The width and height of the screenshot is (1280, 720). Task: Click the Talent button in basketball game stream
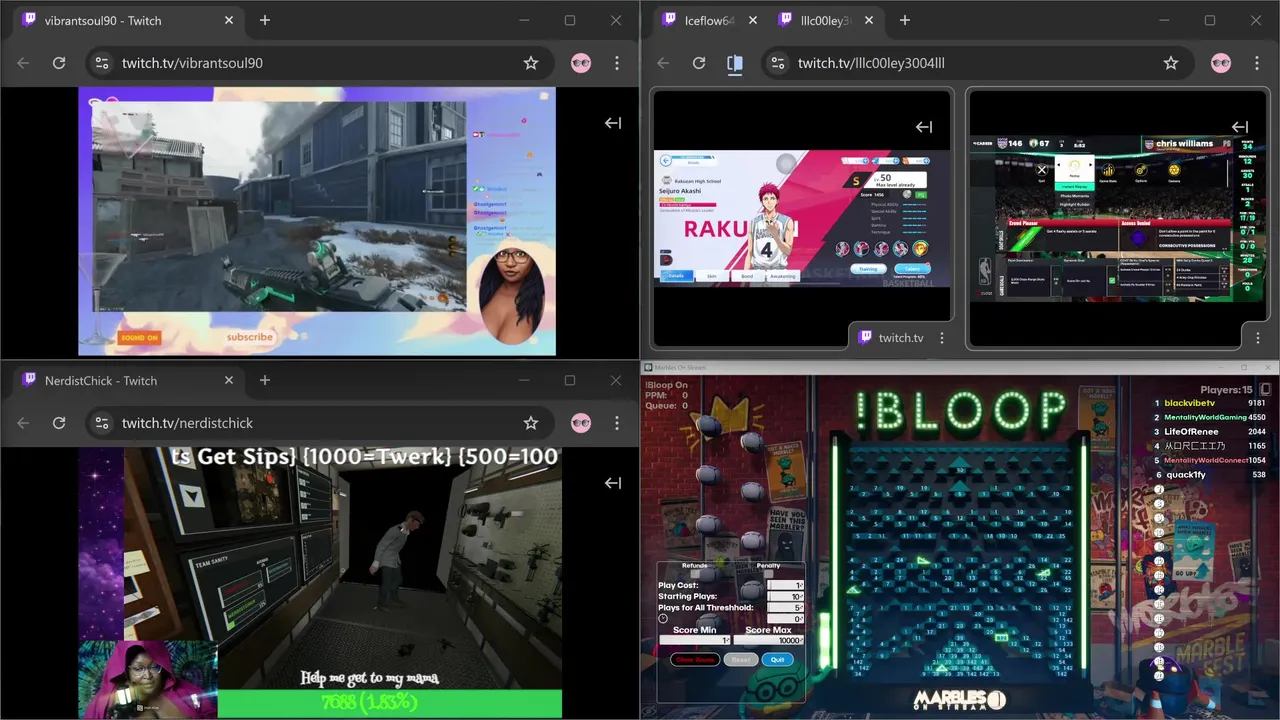(x=912, y=269)
